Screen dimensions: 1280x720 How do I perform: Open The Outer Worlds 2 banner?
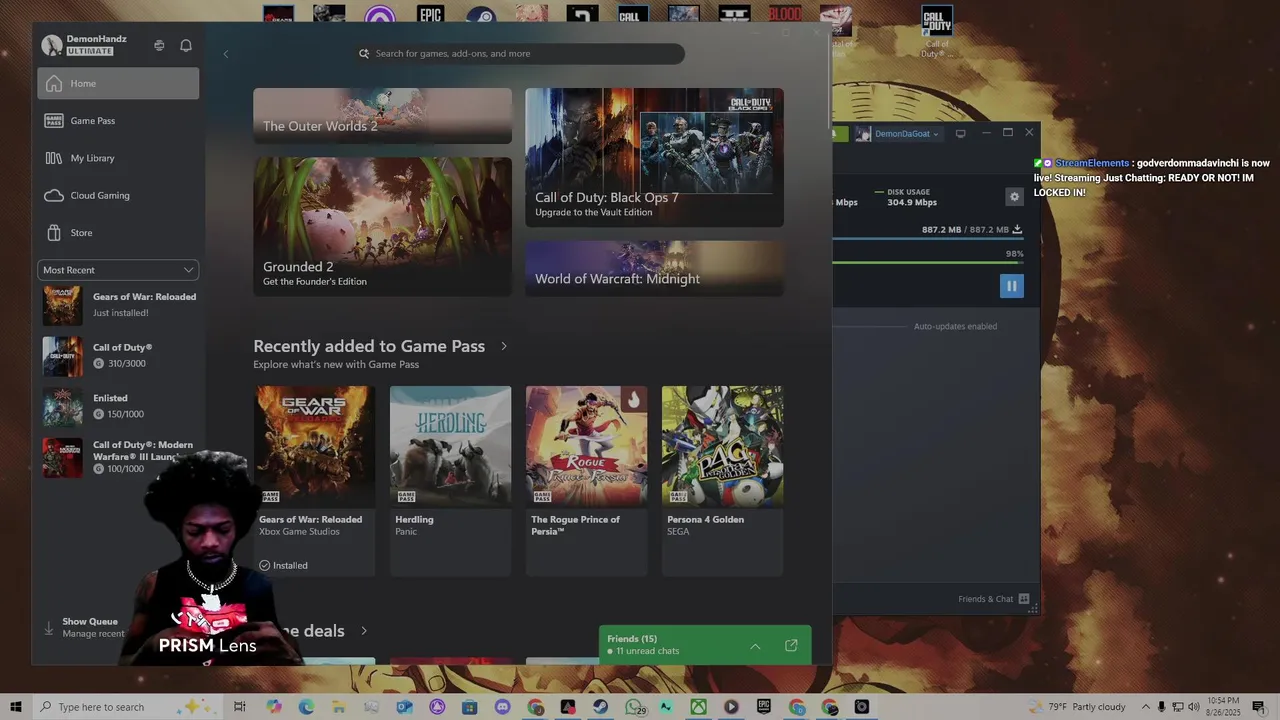tap(382, 116)
